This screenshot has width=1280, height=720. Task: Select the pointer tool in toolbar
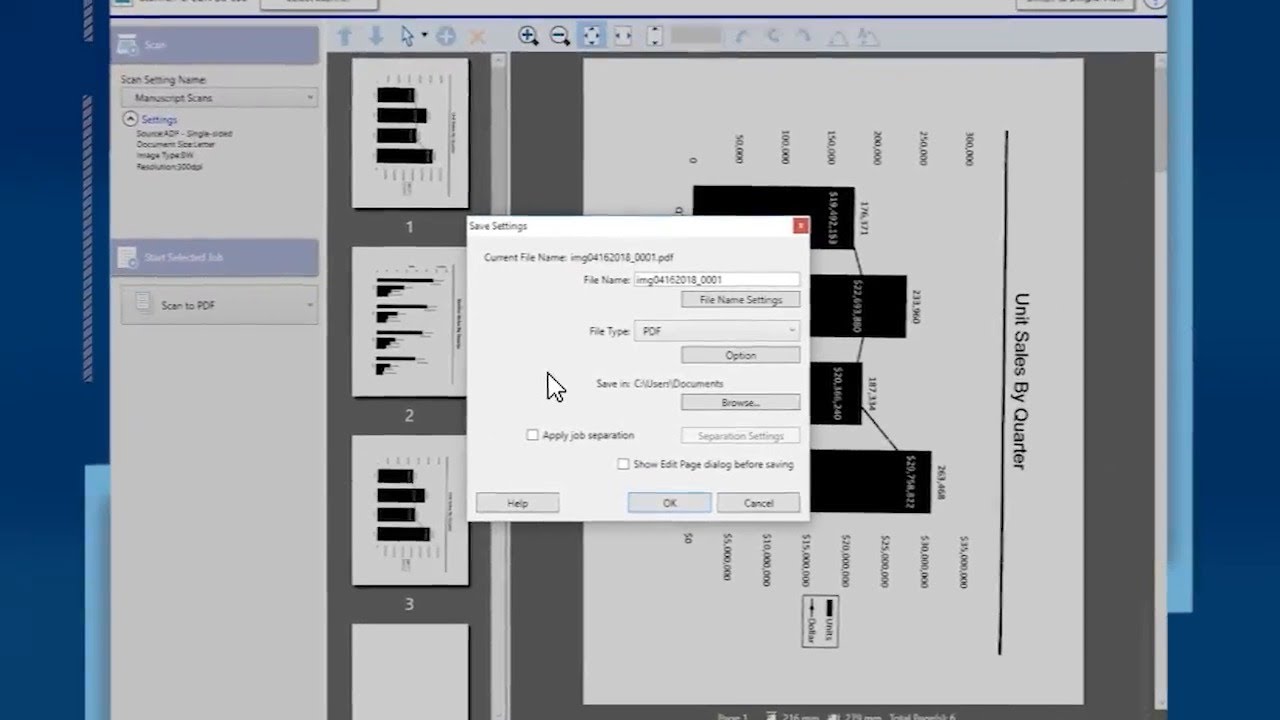point(407,36)
